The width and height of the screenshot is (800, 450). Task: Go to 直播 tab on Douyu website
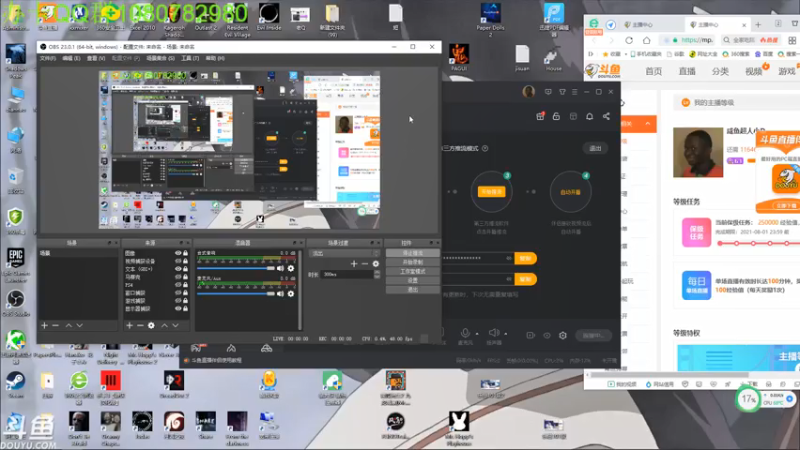pyautogui.click(x=687, y=71)
